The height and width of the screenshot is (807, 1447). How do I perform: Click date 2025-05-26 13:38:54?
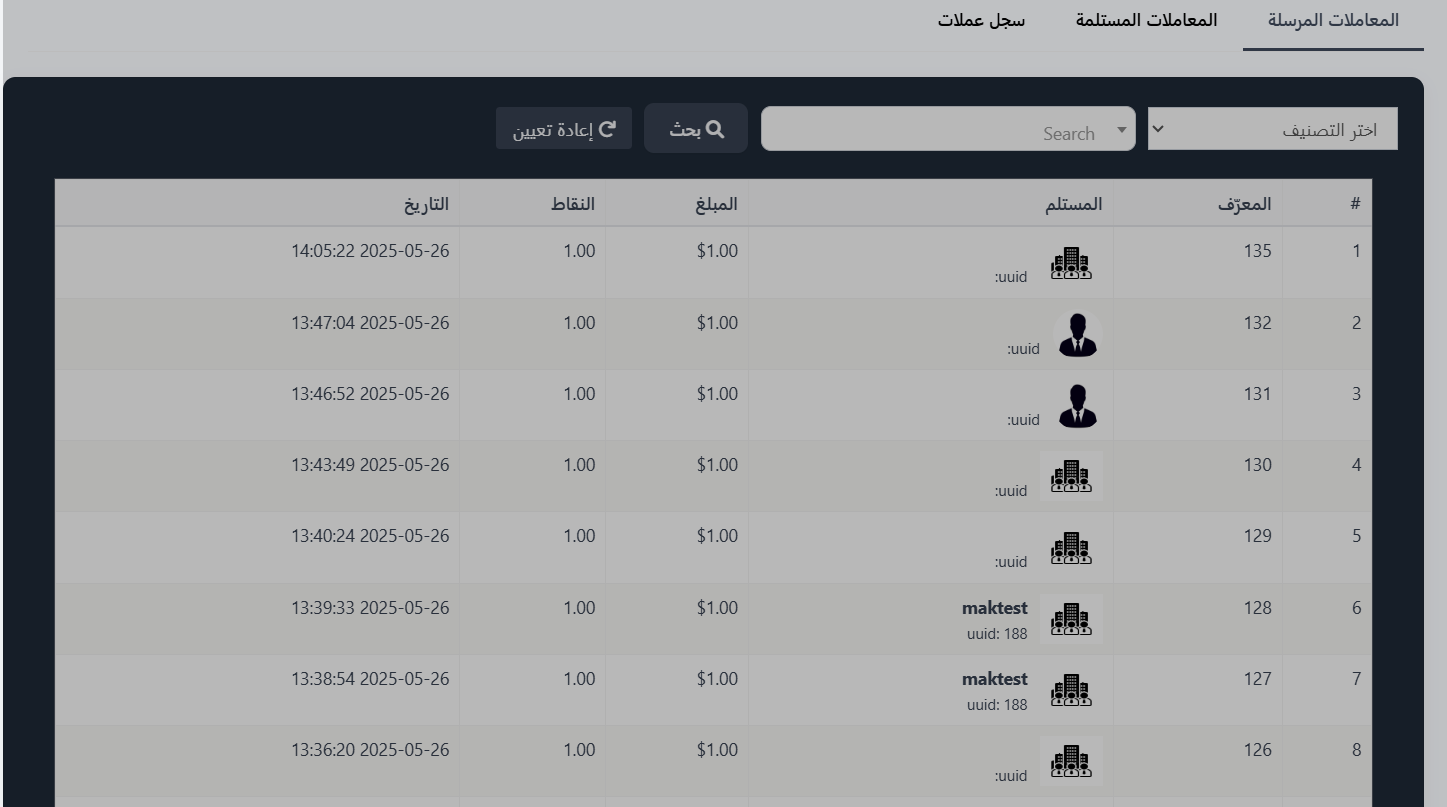pyautogui.click(x=371, y=679)
